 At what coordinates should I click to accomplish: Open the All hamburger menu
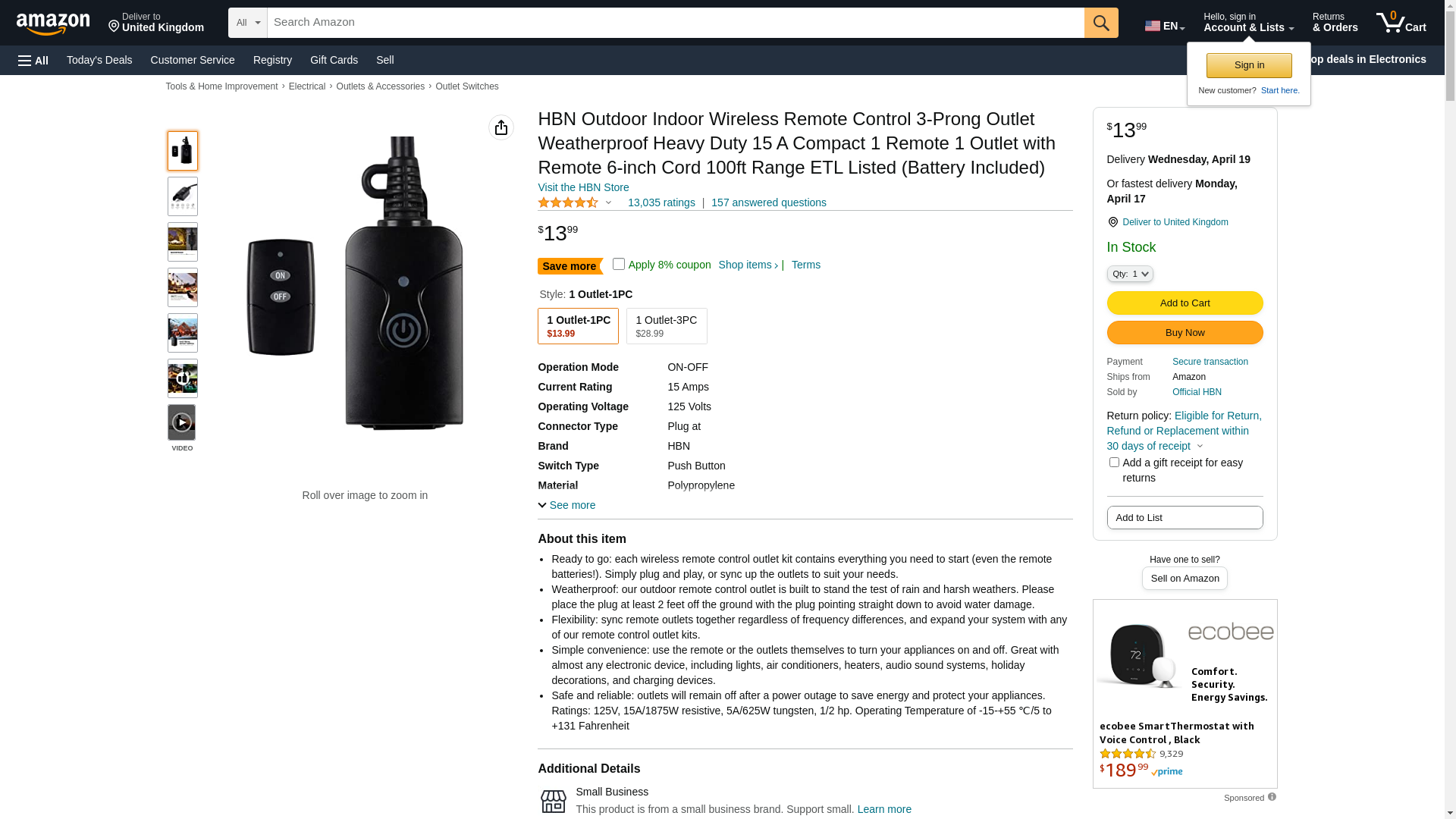[x=33, y=61]
